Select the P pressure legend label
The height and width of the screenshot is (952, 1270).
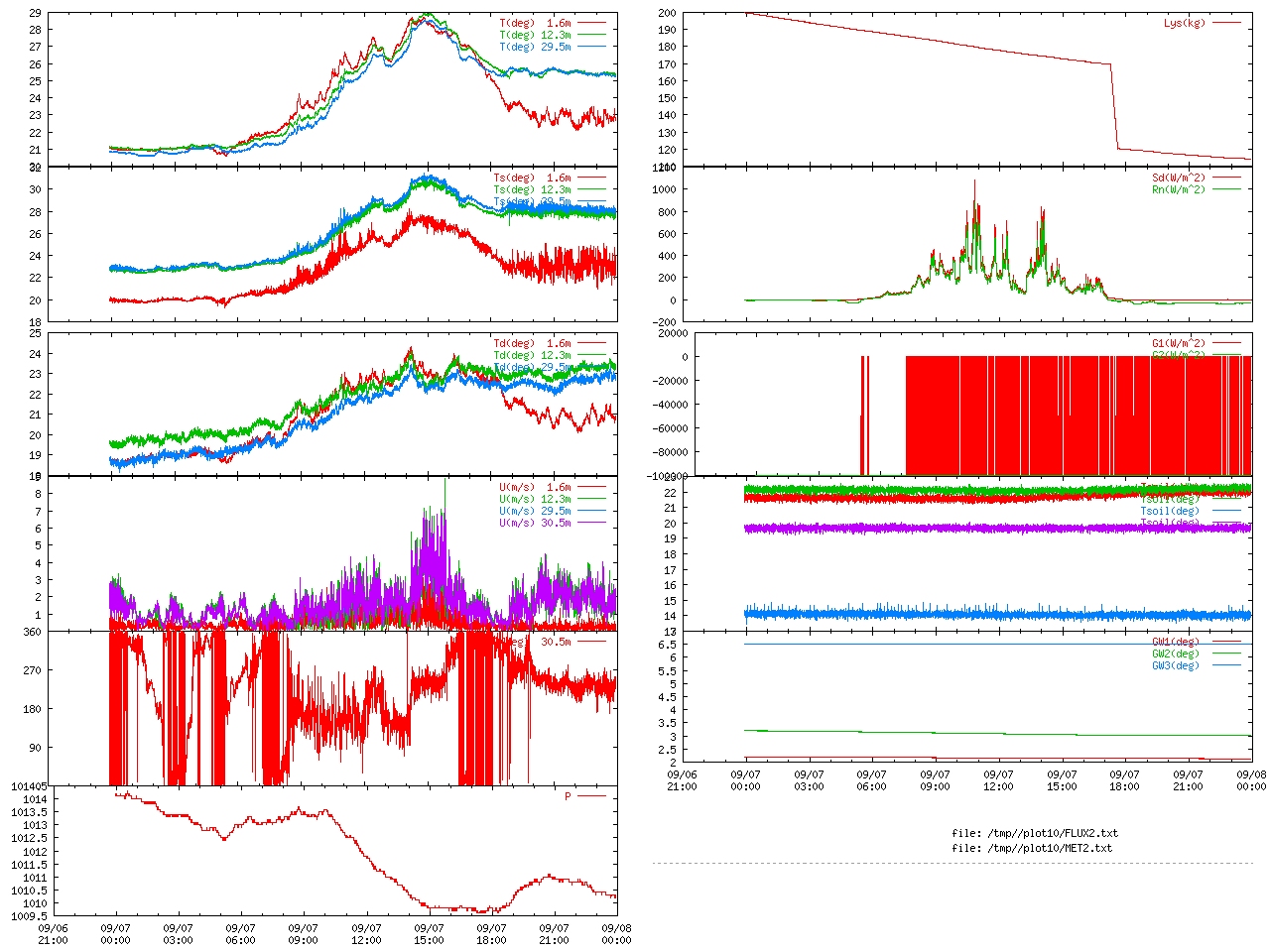(569, 796)
